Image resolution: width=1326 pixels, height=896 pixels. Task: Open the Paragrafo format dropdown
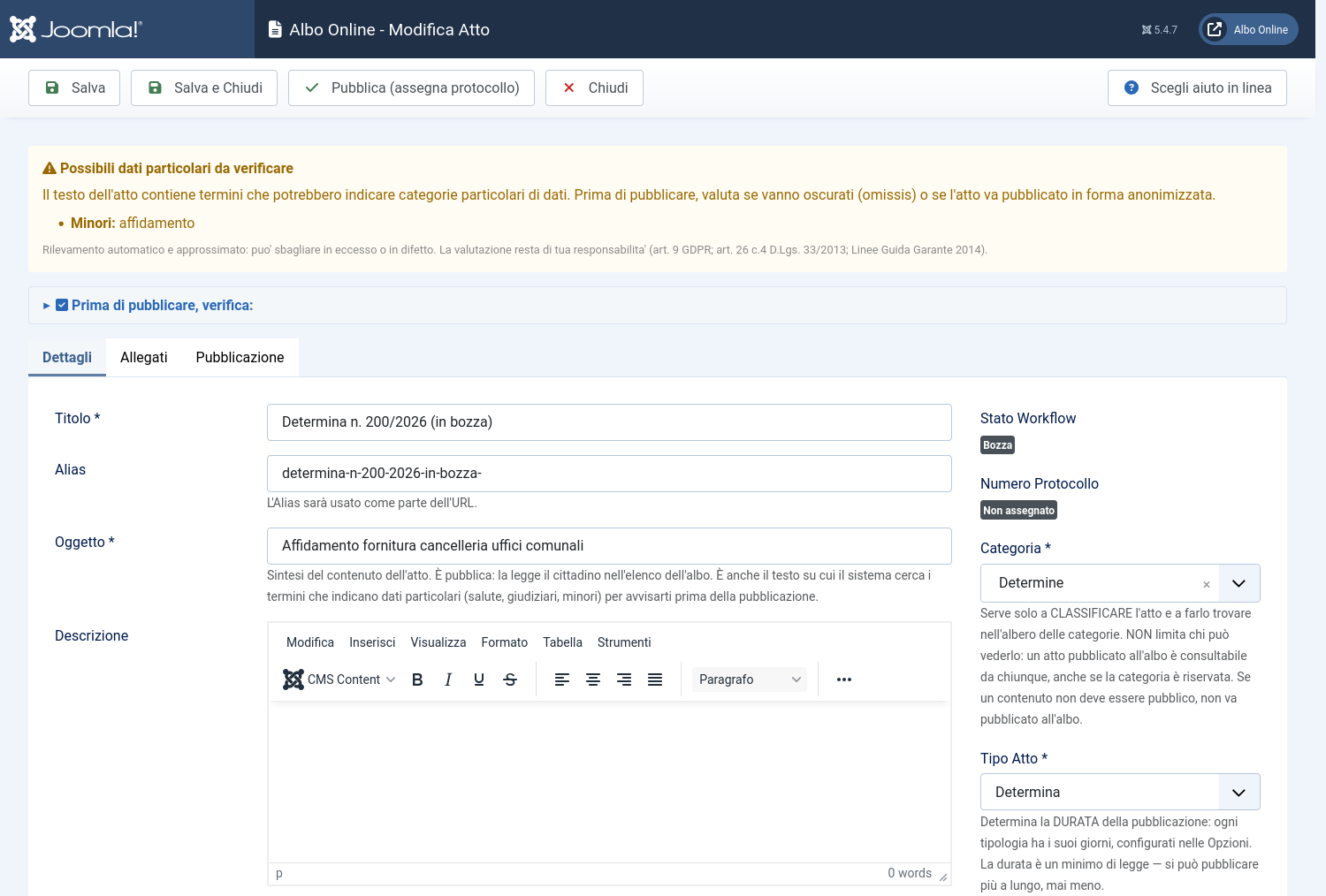[750, 680]
